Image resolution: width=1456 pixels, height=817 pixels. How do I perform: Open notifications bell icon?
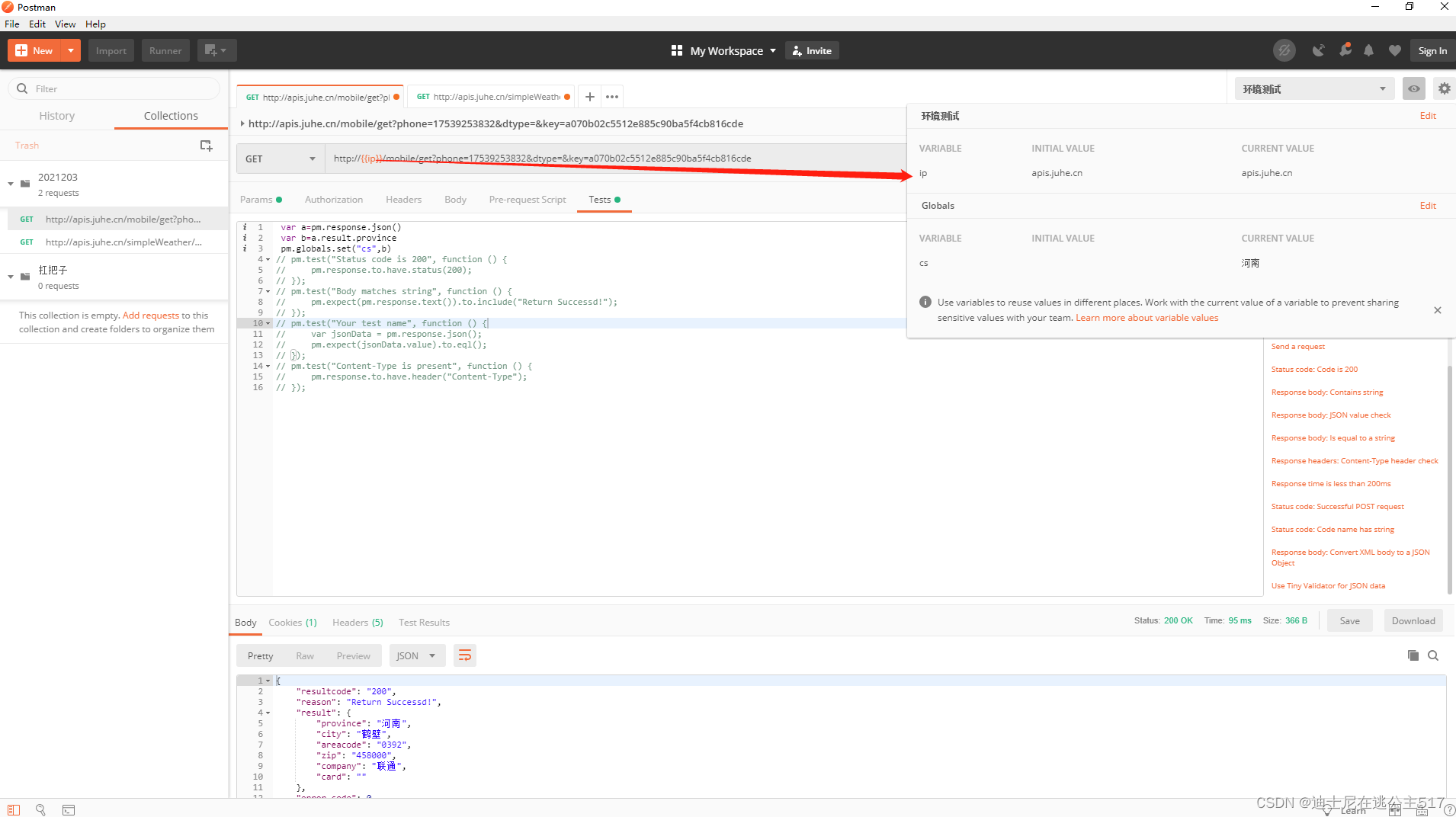pos(1369,50)
